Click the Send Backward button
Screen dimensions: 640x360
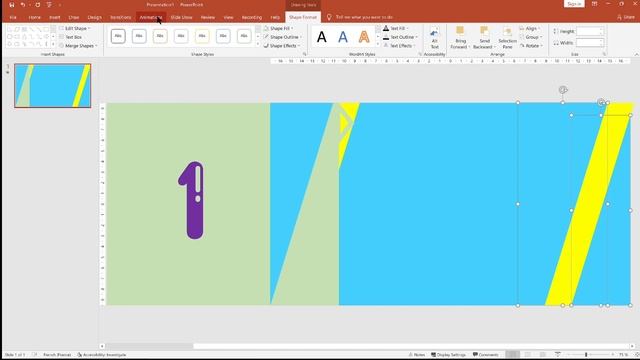pos(484,38)
